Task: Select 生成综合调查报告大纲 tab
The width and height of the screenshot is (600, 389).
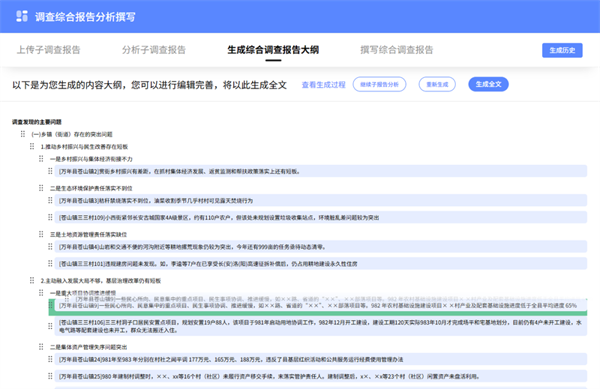Action: click(x=273, y=50)
